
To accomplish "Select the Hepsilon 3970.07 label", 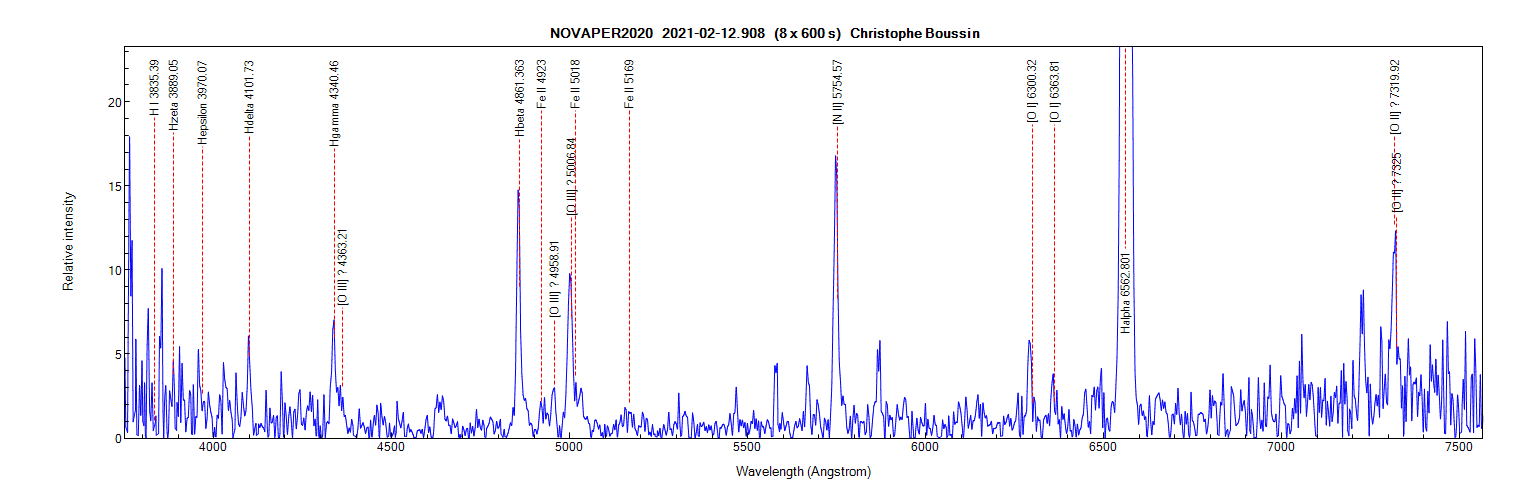I will [x=202, y=102].
